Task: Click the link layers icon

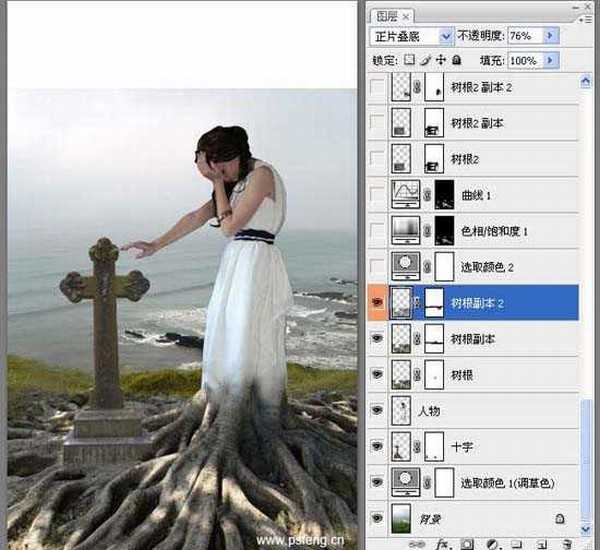Action: tap(417, 544)
